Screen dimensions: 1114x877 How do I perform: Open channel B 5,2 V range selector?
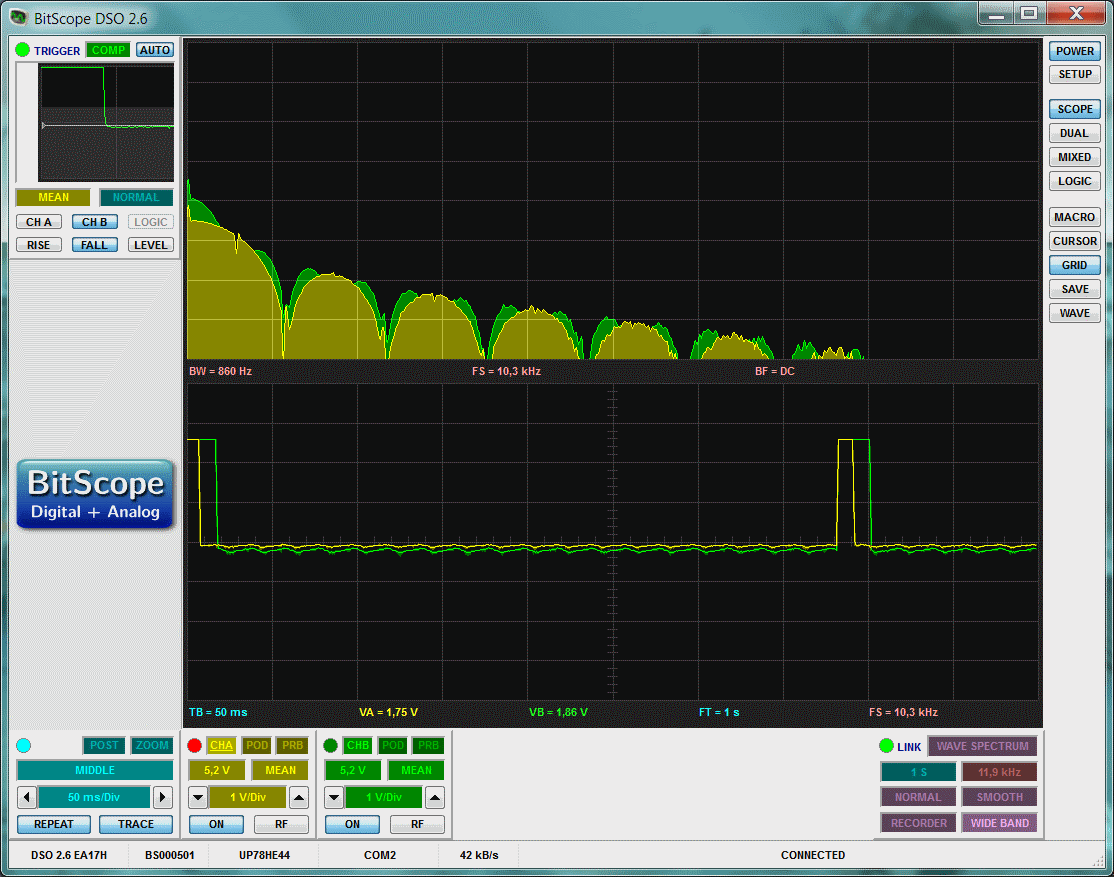click(x=352, y=770)
